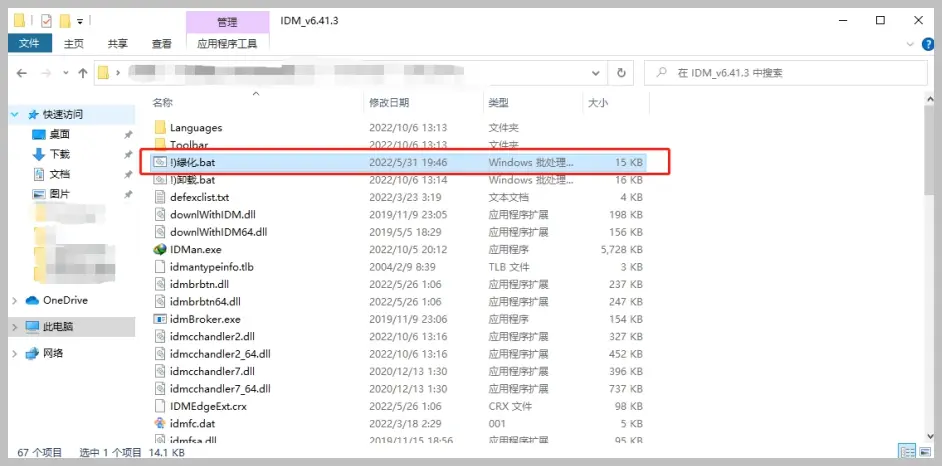Screen dimensions: 942x466
Task: Select 快速访问 in the navigation pane
Action: (62, 114)
